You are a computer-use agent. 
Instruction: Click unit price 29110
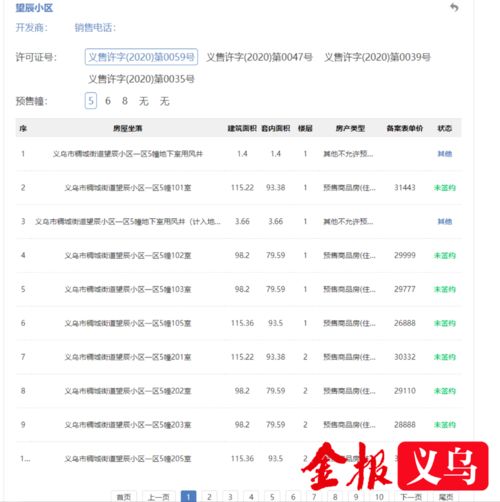(x=405, y=391)
